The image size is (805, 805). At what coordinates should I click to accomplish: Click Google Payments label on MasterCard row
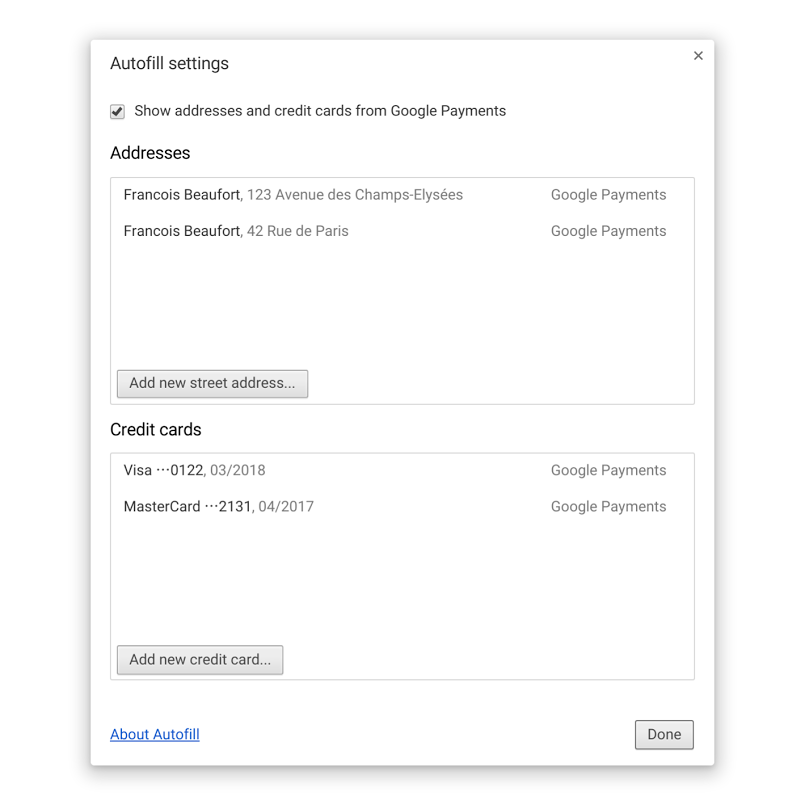pos(608,507)
